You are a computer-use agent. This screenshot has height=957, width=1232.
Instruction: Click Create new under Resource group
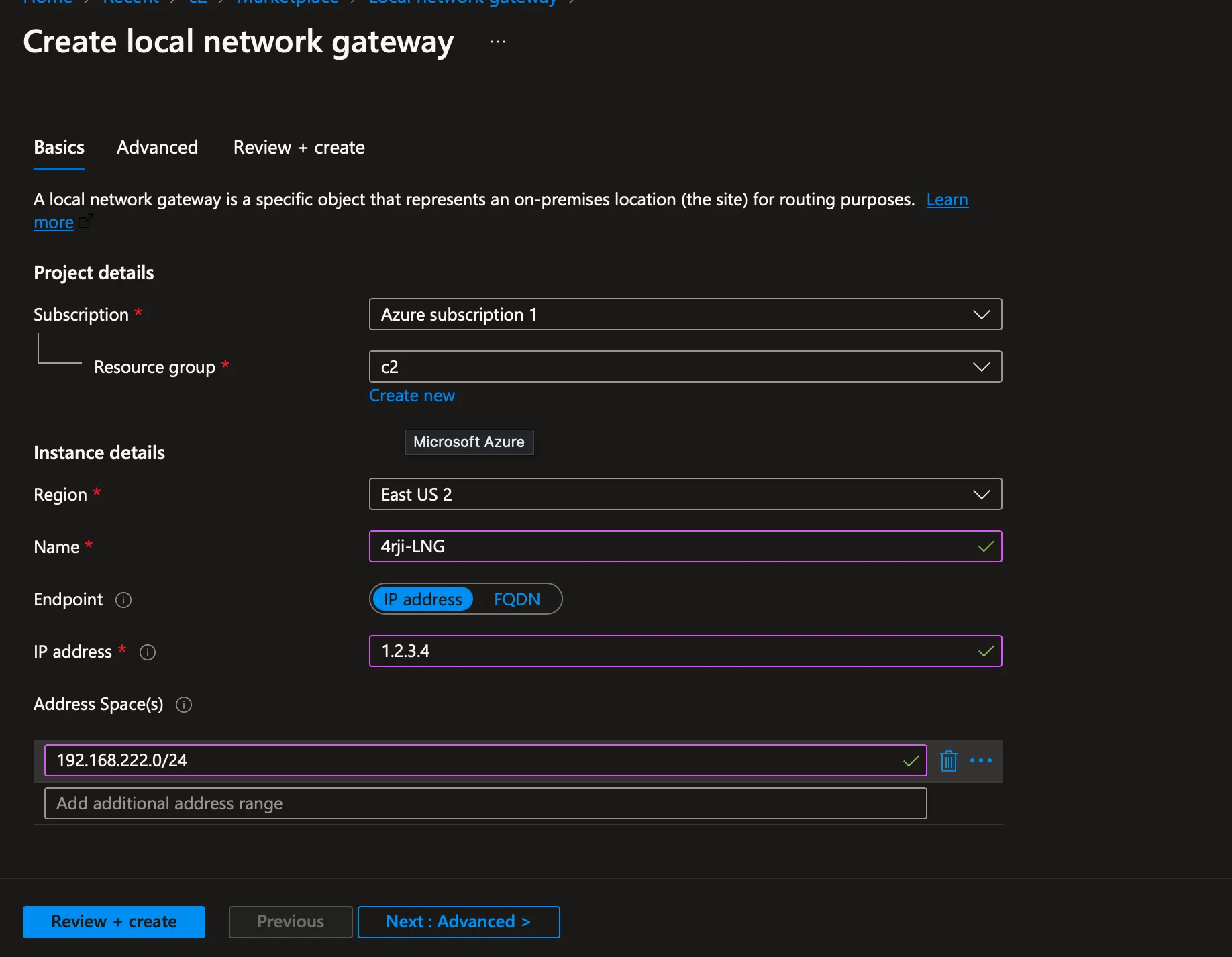[x=411, y=395]
